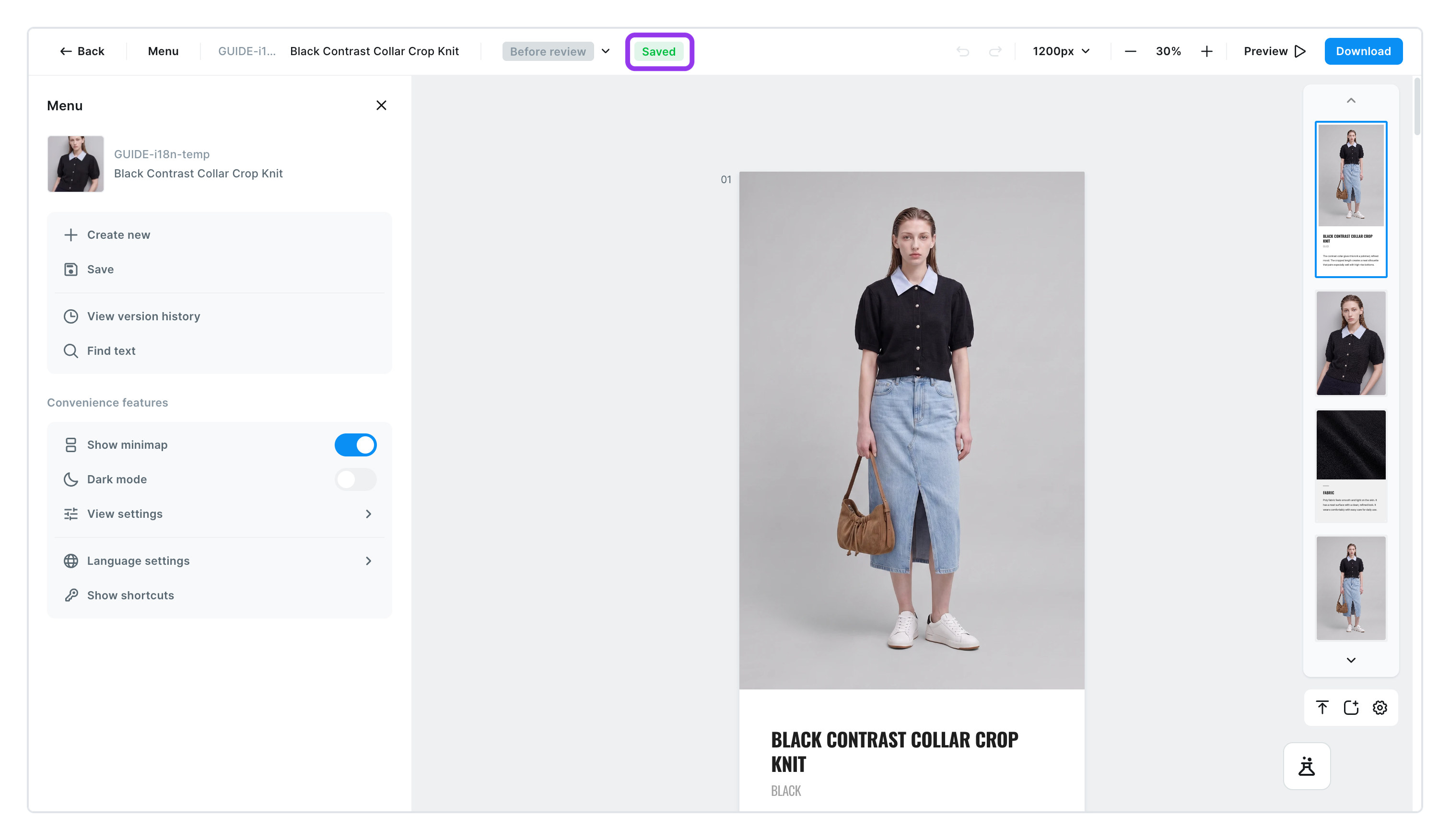Select the last full-body minimap thumbnail
1450x840 pixels.
pyautogui.click(x=1350, y=588)
